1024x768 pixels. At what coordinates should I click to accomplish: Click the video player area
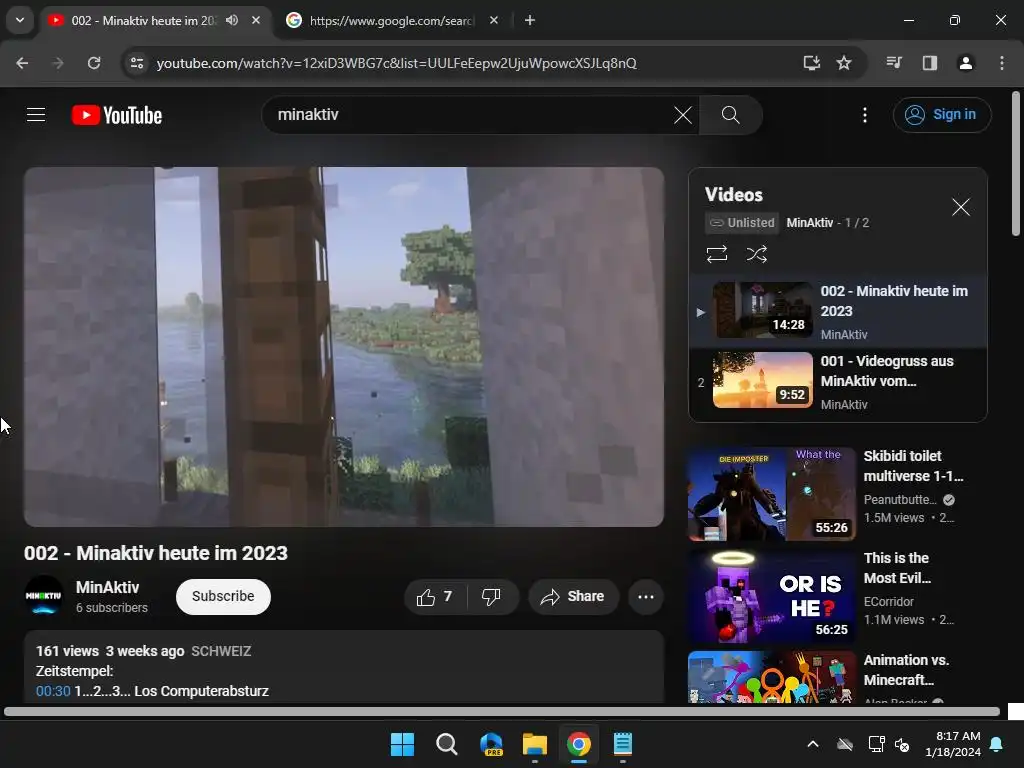point(344,347)
